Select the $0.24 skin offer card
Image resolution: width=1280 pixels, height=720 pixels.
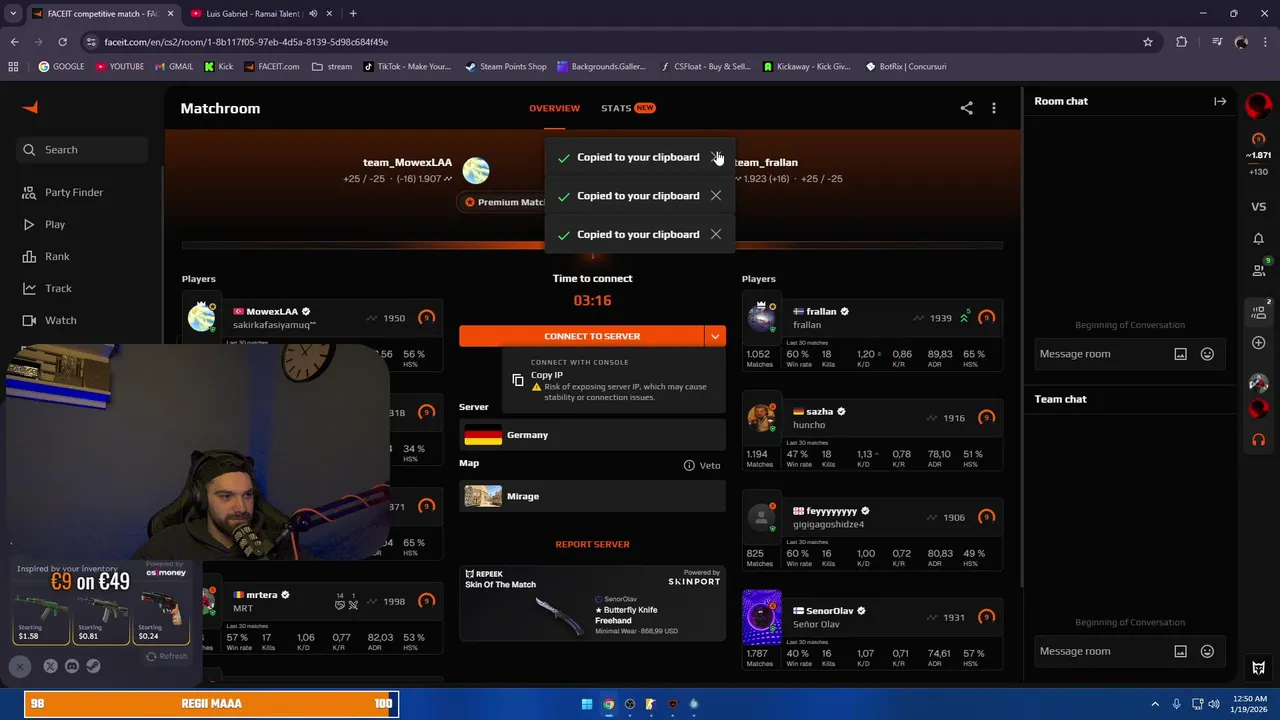coord(162,617)
